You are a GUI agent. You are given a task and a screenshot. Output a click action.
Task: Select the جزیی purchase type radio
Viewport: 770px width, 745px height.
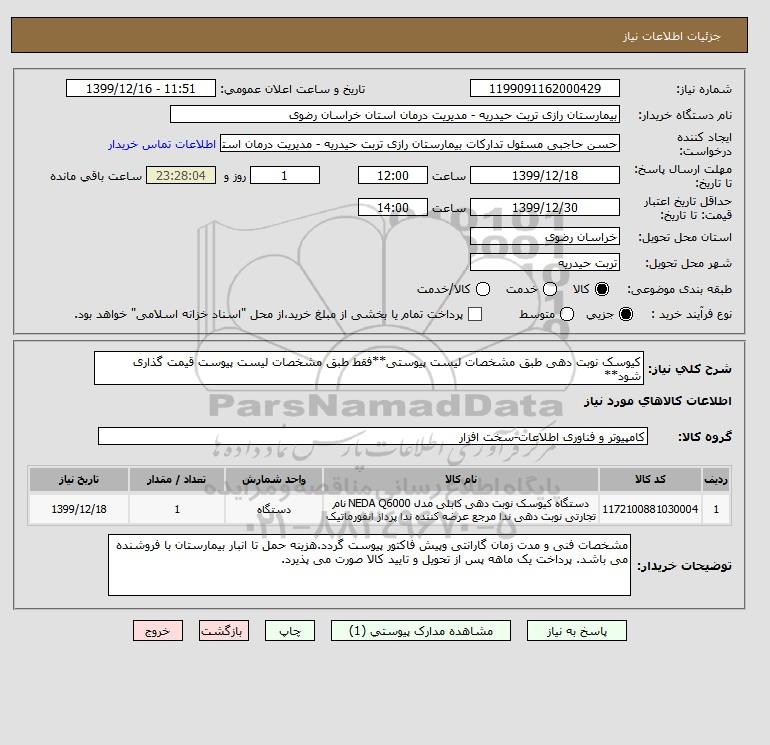pyautogui.click(x=626, y=314)
